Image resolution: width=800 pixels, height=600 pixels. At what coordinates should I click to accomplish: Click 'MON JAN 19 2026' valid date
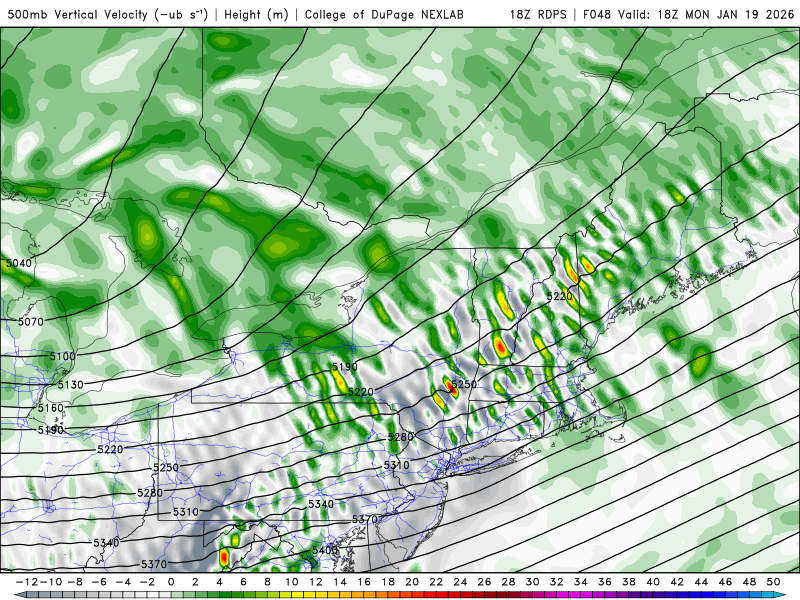click(740, 14)
